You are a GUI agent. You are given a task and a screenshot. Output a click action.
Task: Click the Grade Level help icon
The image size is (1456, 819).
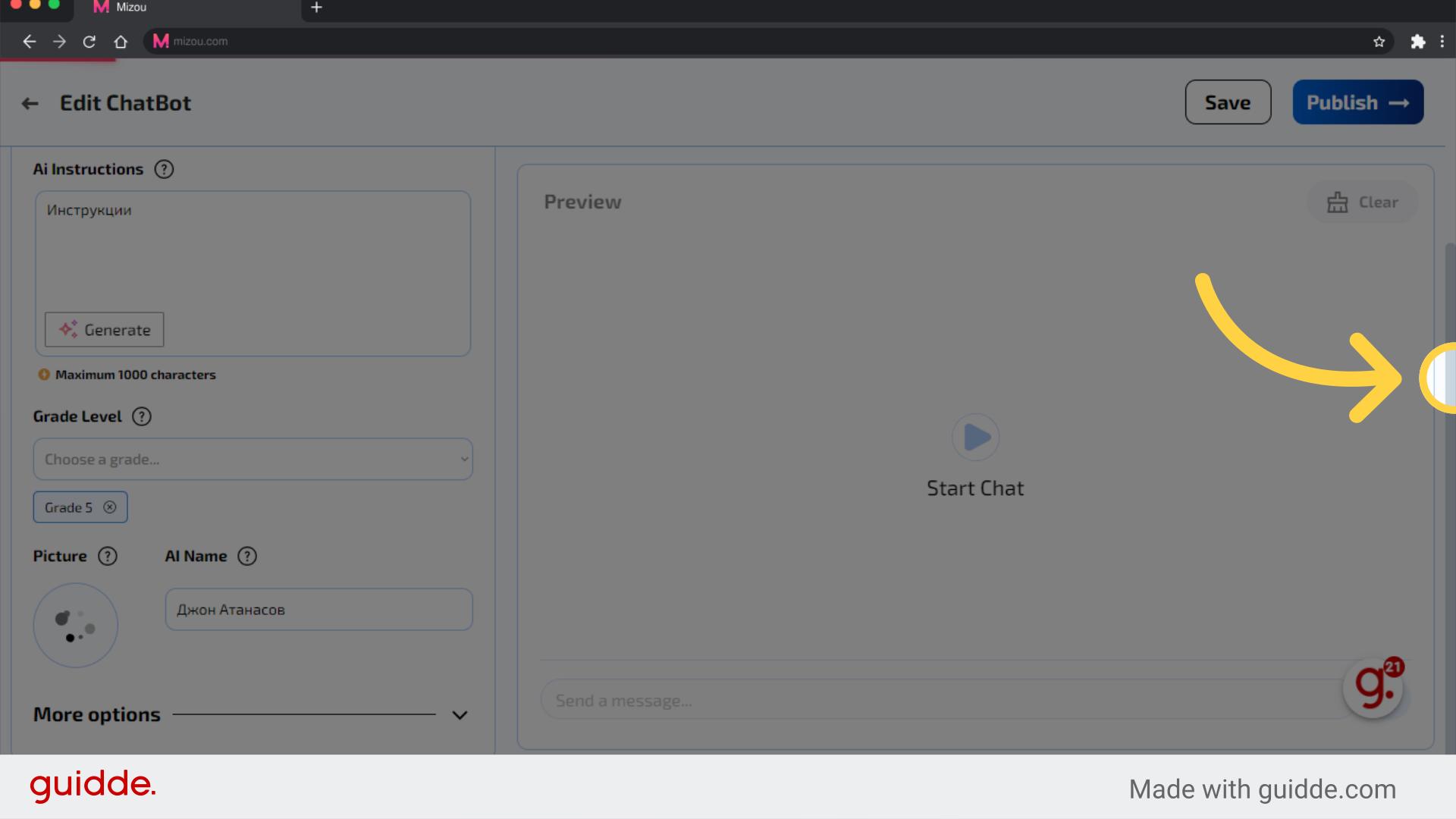(141, 416)
